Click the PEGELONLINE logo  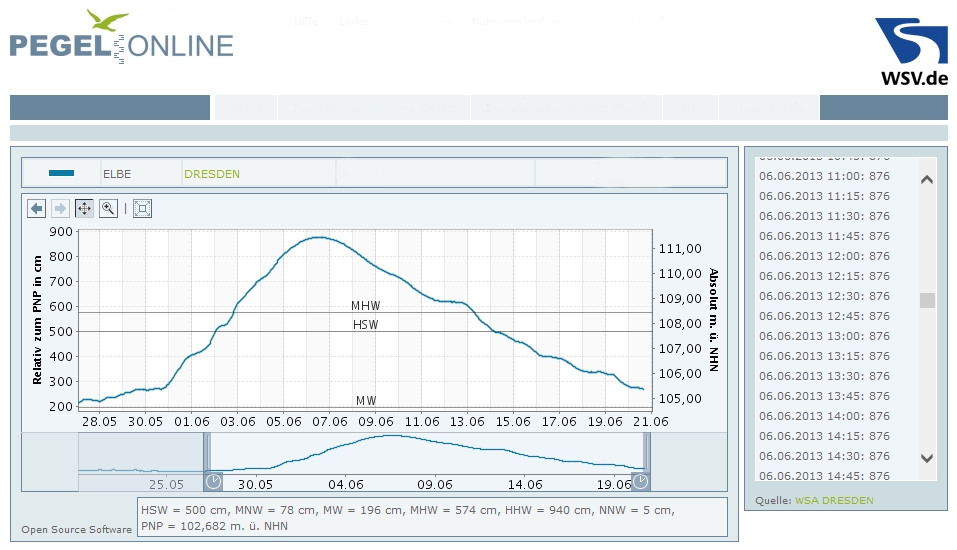(121, 40)
